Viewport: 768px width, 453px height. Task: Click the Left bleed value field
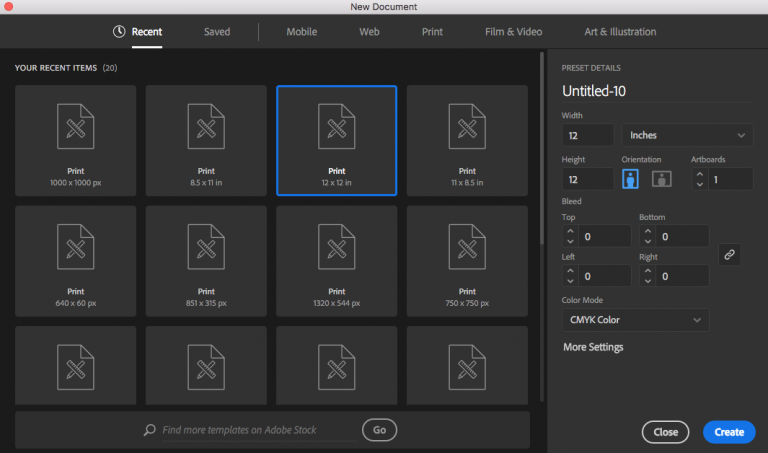pos(604,276)
